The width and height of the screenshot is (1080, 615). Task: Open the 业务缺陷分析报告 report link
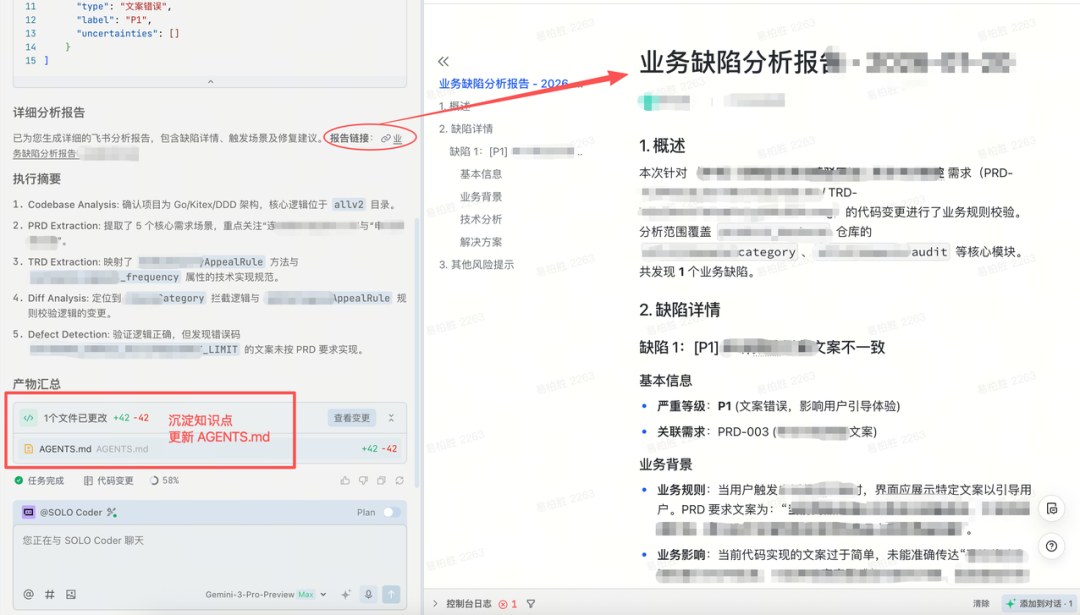point(44,154)
